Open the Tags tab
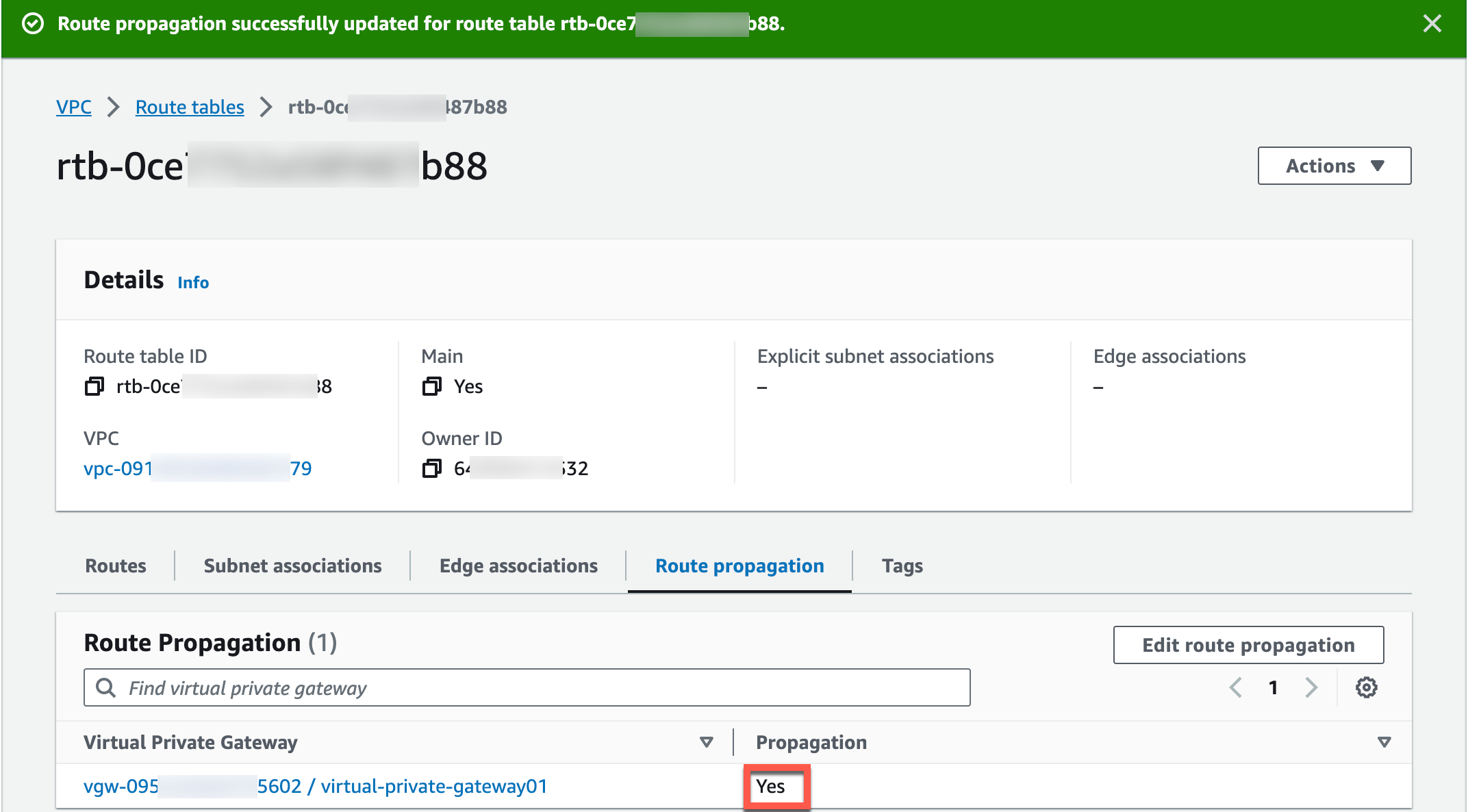Image resolution: width=1468 pixels, height=812 pixels. click(902, 566)
